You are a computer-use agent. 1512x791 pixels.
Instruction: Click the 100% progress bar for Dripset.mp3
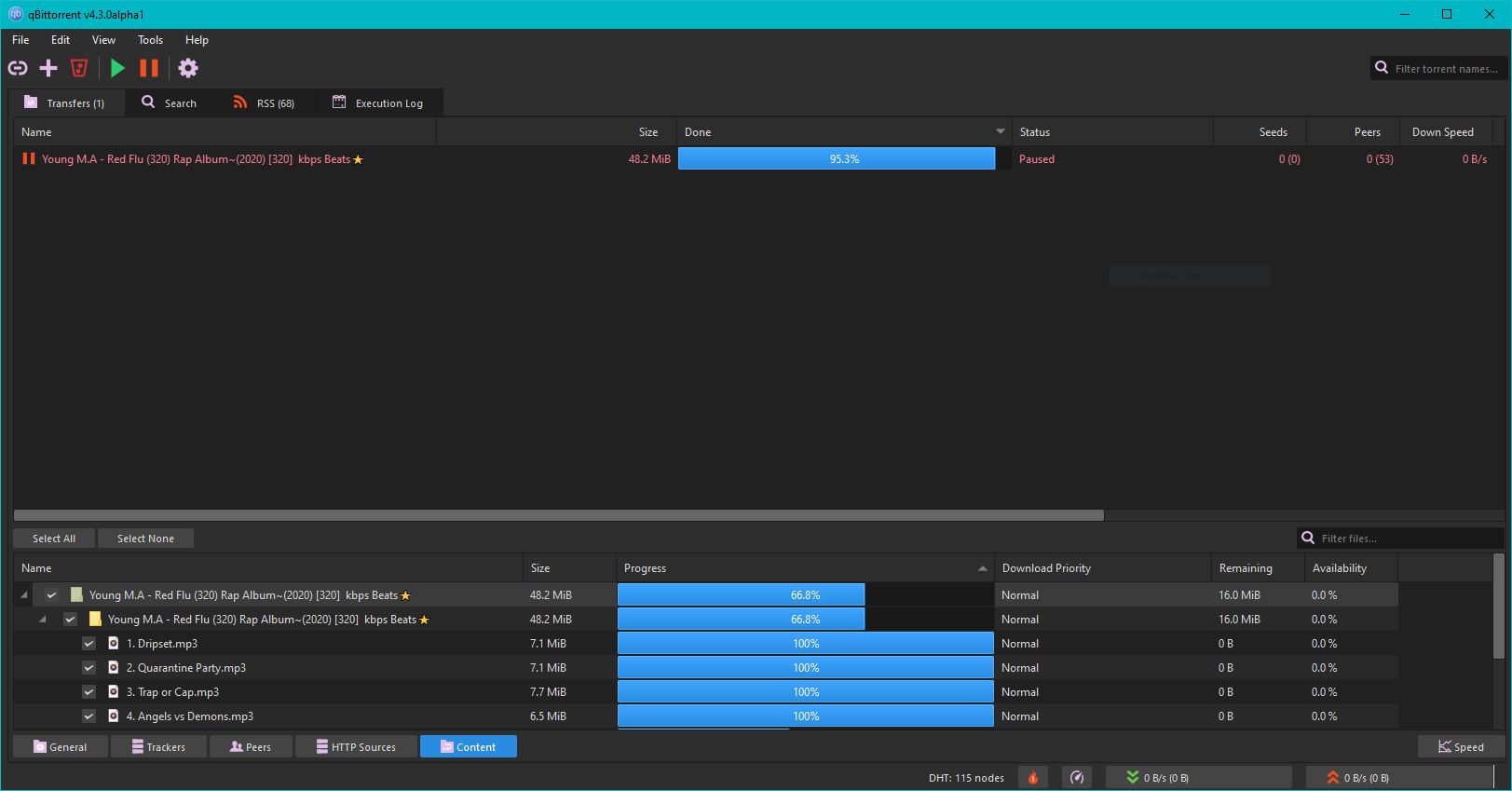tap(806, 643)
